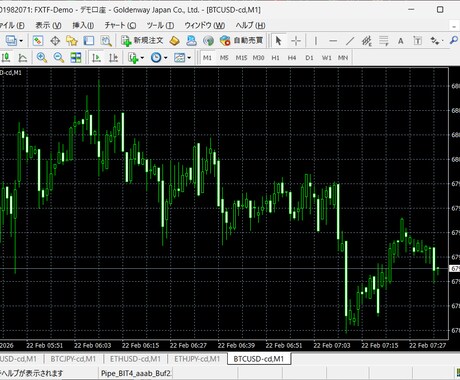This screenshot has width=460, height=380.
Task: Toggle the 自動売買 auto trading button
Action: click(x=242, y=41)
